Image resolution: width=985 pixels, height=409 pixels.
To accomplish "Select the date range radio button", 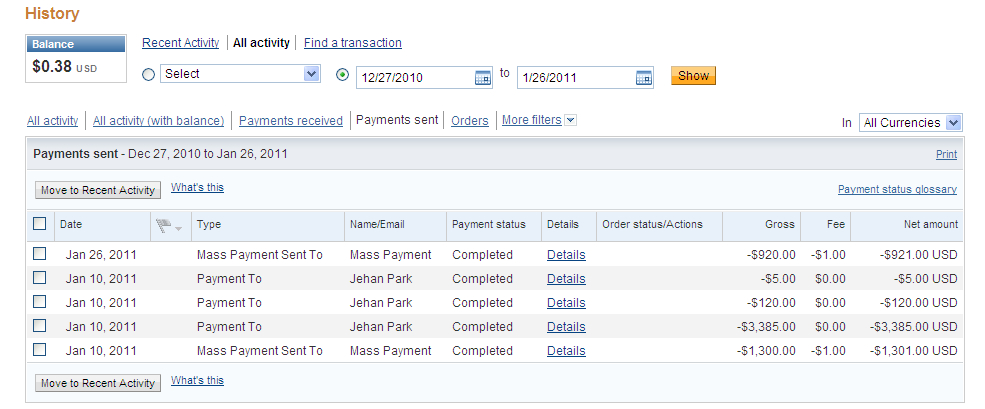I will coord(343,74).
